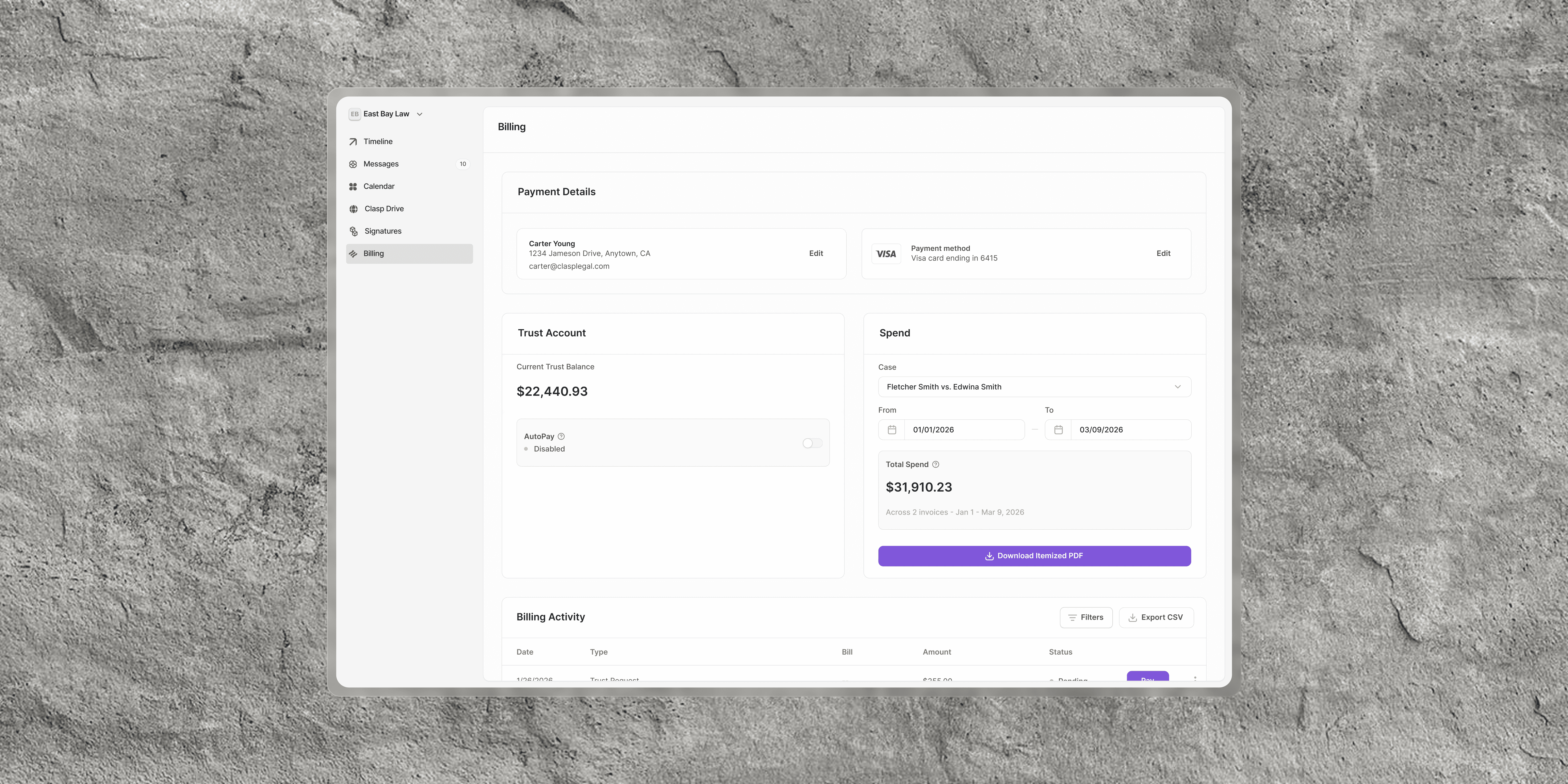Open the Filters options for Billing Activity
Image resolution: width=1568 pixels, height=784 pixels.
pyautogui.click(x=1086, y=617)
